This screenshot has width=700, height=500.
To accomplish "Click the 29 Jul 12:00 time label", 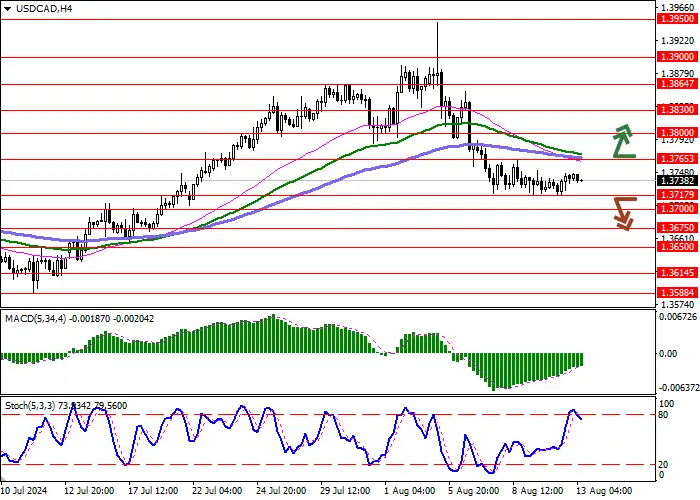I will pos(346,491).
